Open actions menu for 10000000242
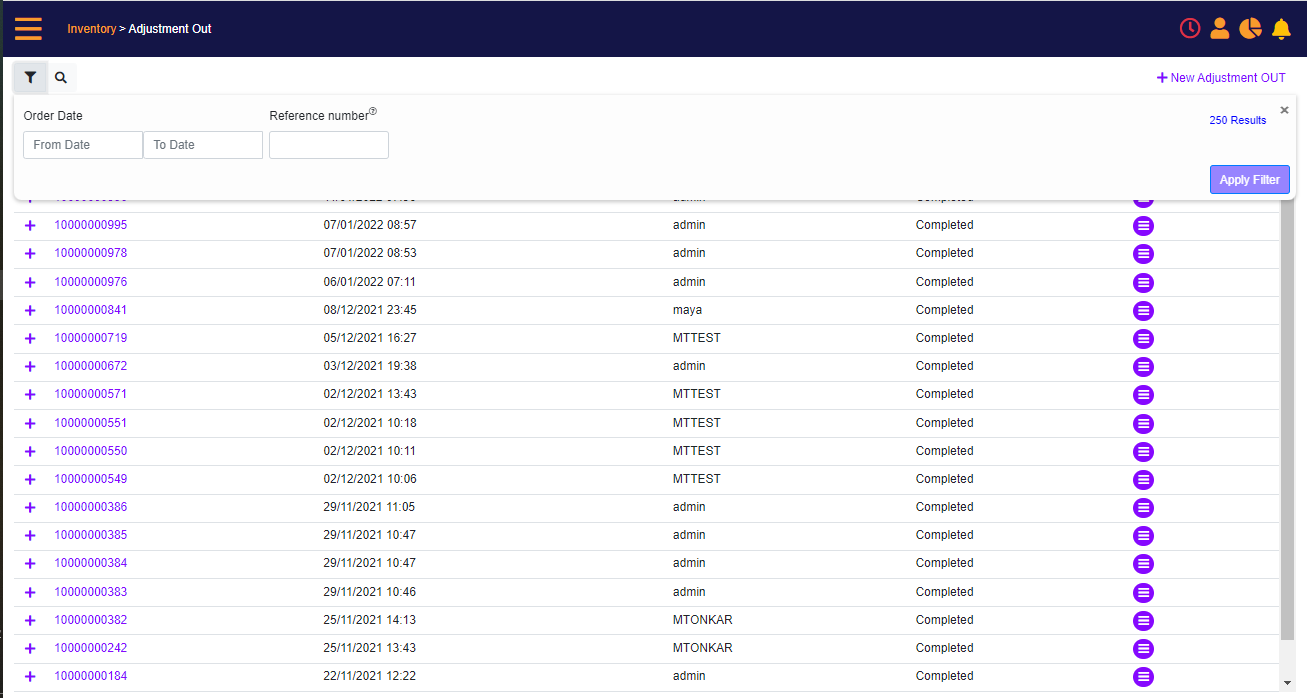This screenshot has height=698, width=1307. [1144, 649]
